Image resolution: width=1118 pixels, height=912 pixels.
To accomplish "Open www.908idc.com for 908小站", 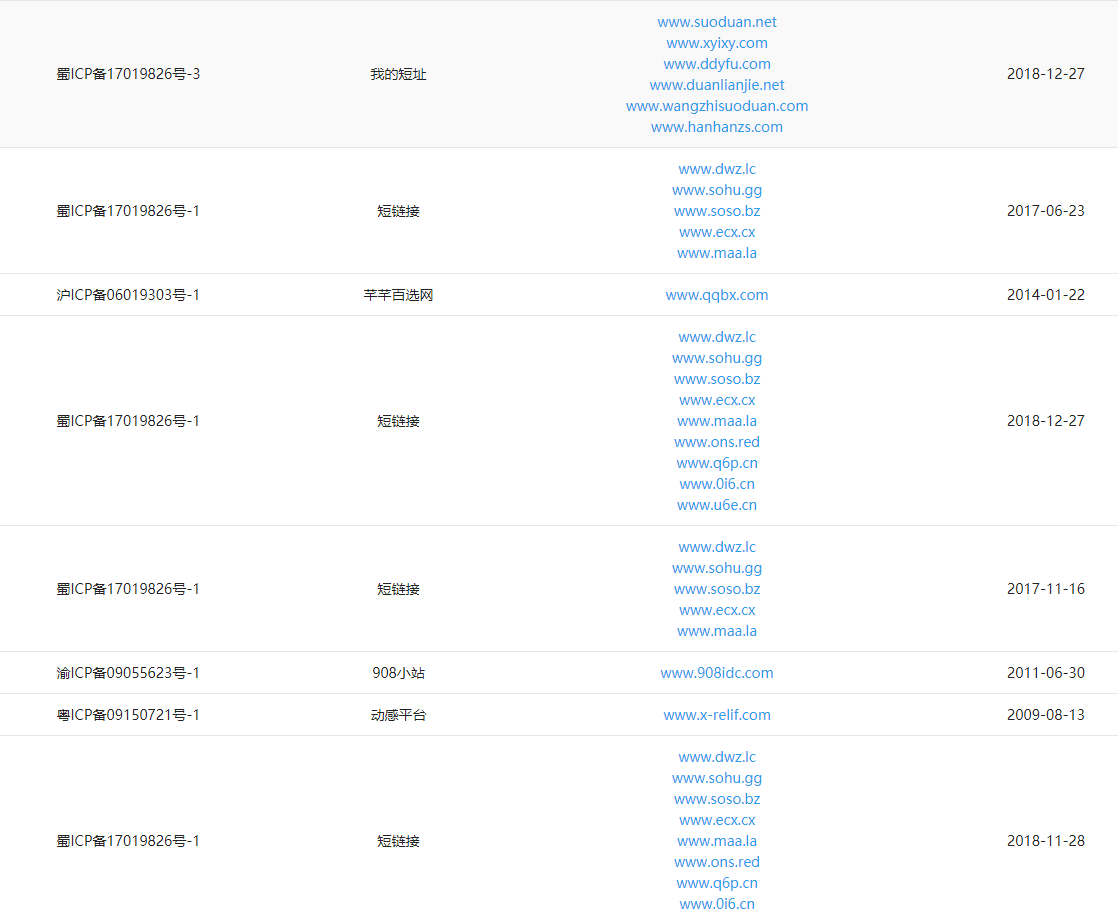I will point(717,672).
